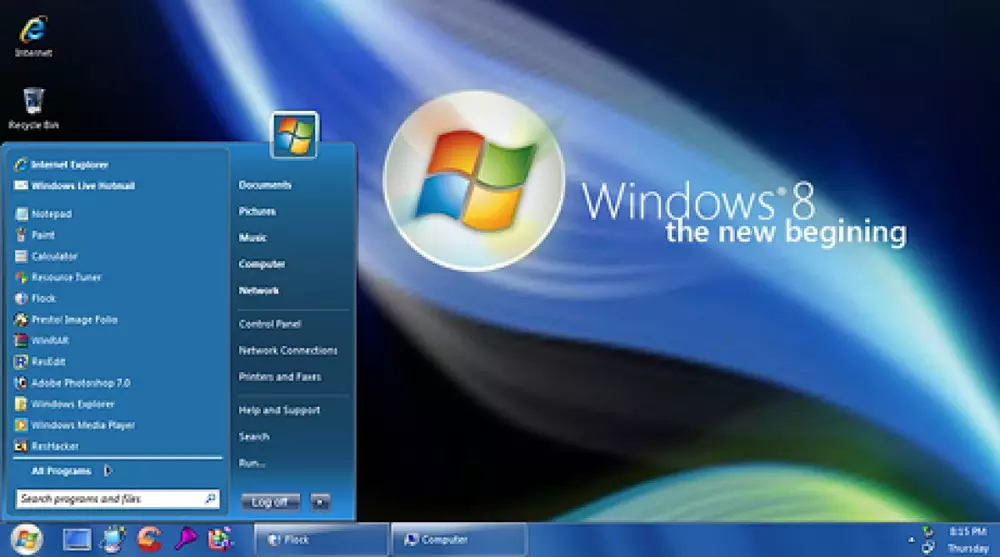Click the Show Desktop quick launch icon

click(77, 539)
